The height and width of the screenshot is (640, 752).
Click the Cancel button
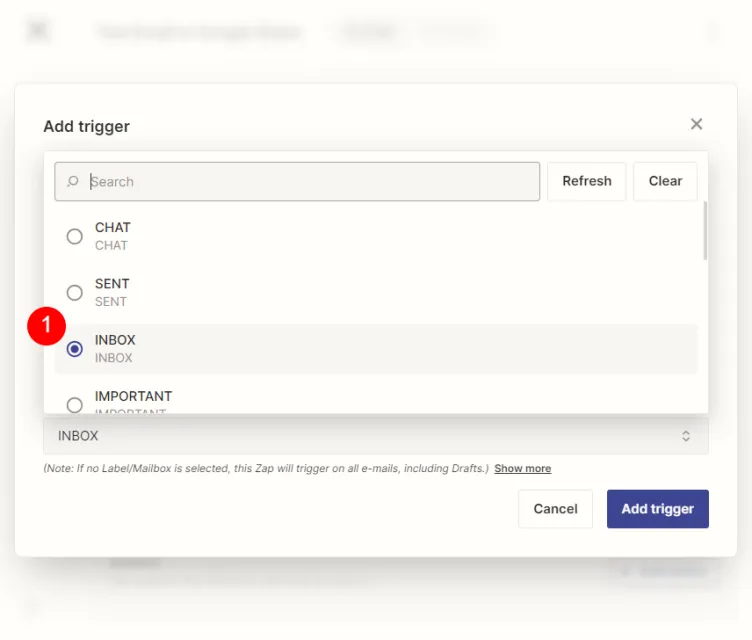(x=555, y=509)
